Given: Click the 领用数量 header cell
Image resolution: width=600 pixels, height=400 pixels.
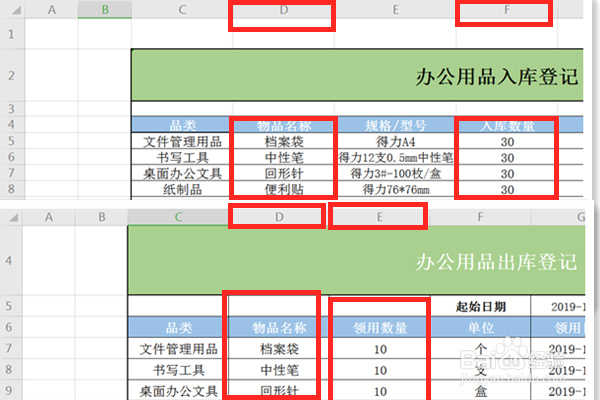Looking at the screenshot, I should (x=380, y=327).
